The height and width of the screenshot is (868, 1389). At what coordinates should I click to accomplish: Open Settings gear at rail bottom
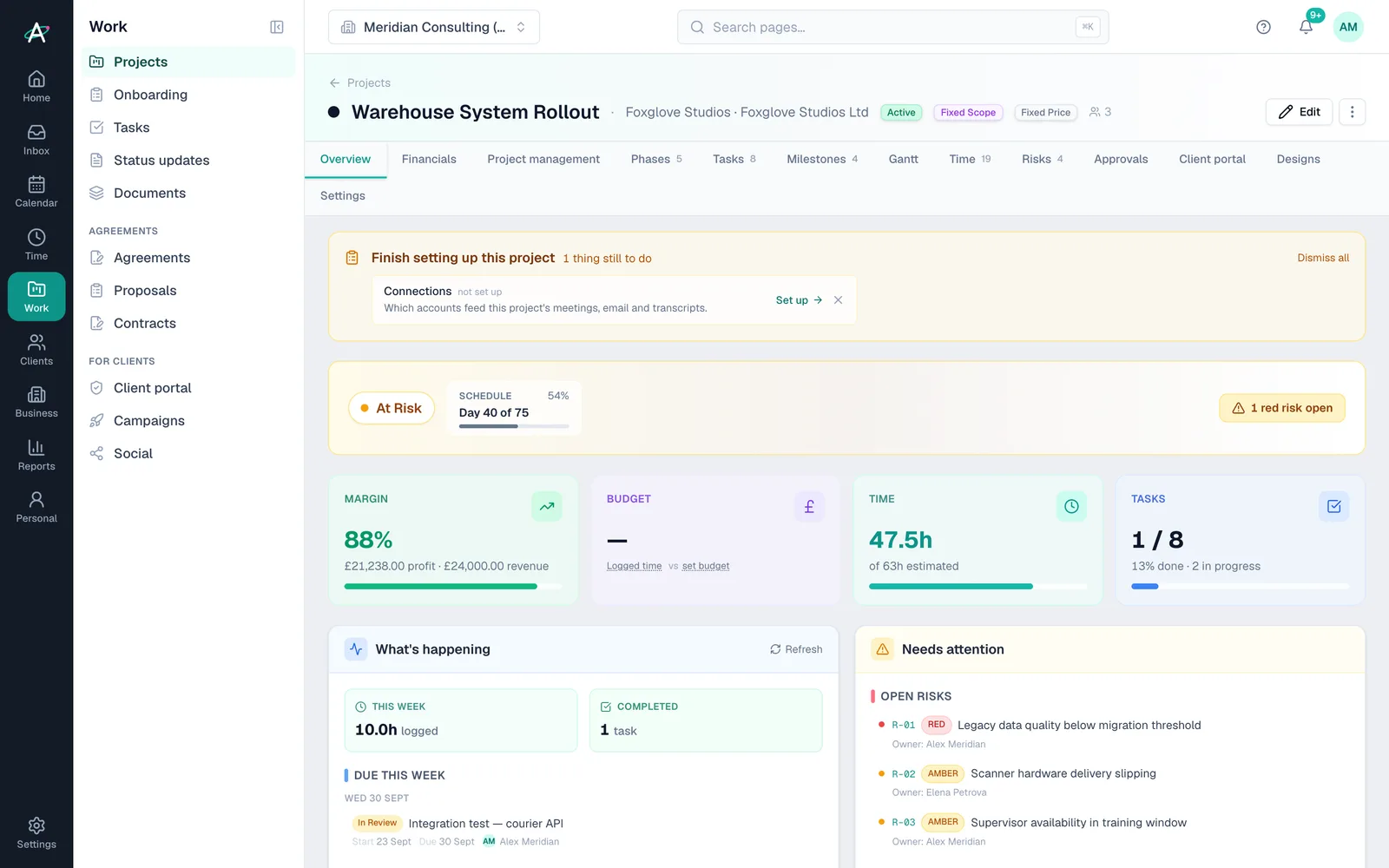pyautogui.click(x=36, y=832)
